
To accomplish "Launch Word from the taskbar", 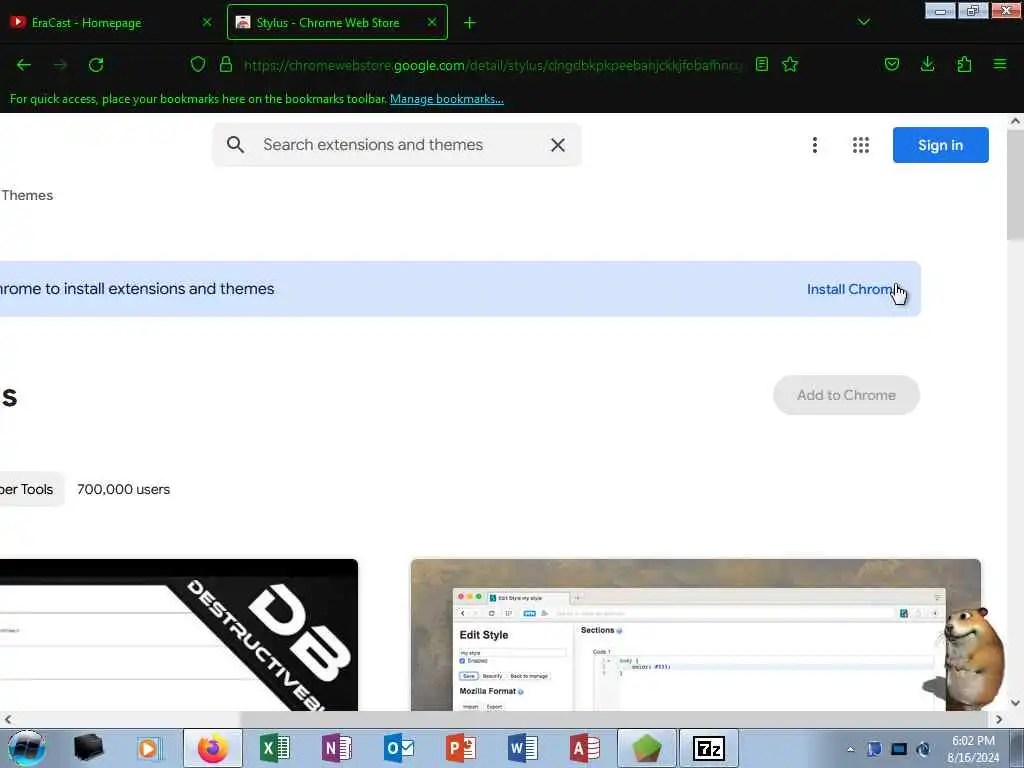I will coord(522,748).
